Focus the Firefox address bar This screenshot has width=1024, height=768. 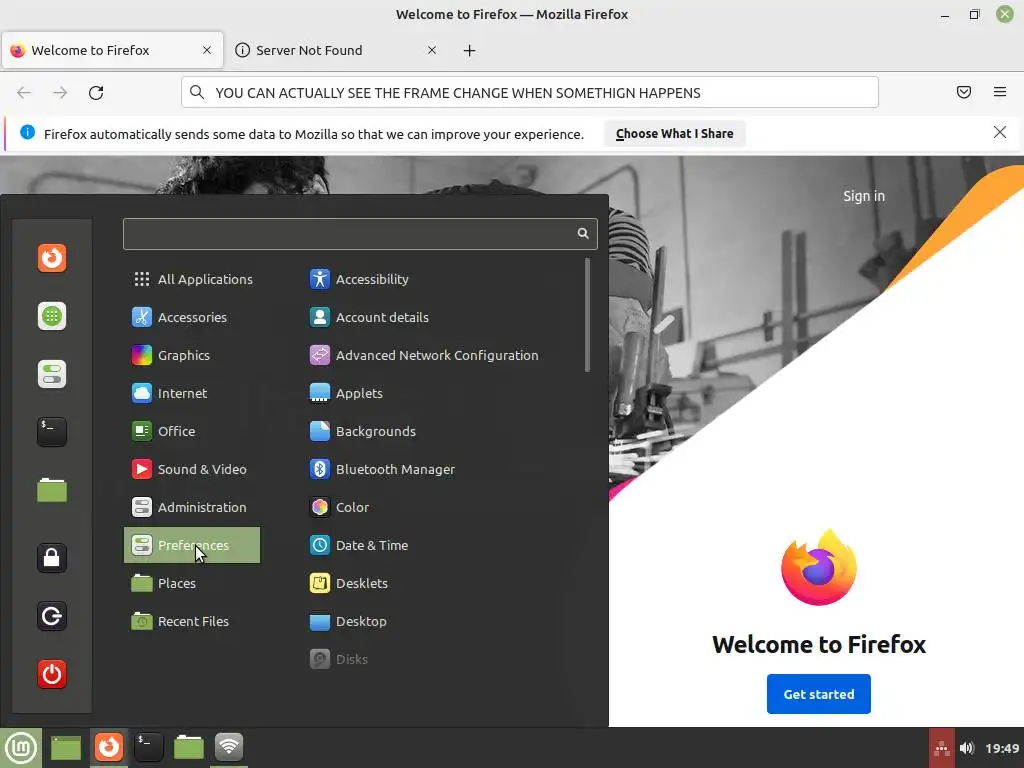point(530,92)
